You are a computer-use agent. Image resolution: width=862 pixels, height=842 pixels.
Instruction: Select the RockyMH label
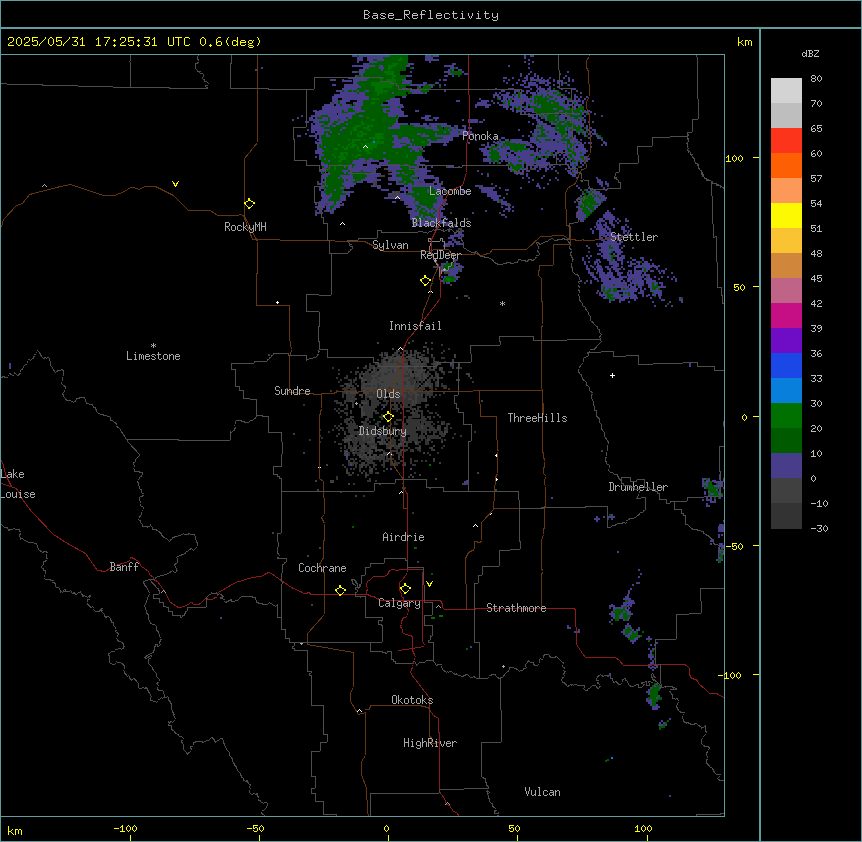[x=245, y=227]
